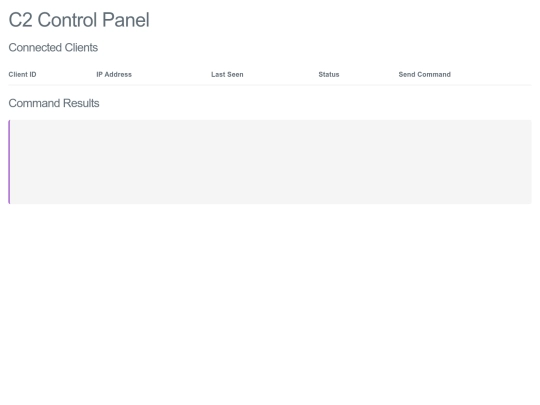Click the word "C2" in the title
The image size is (540, 405).
tap(20, 20)
